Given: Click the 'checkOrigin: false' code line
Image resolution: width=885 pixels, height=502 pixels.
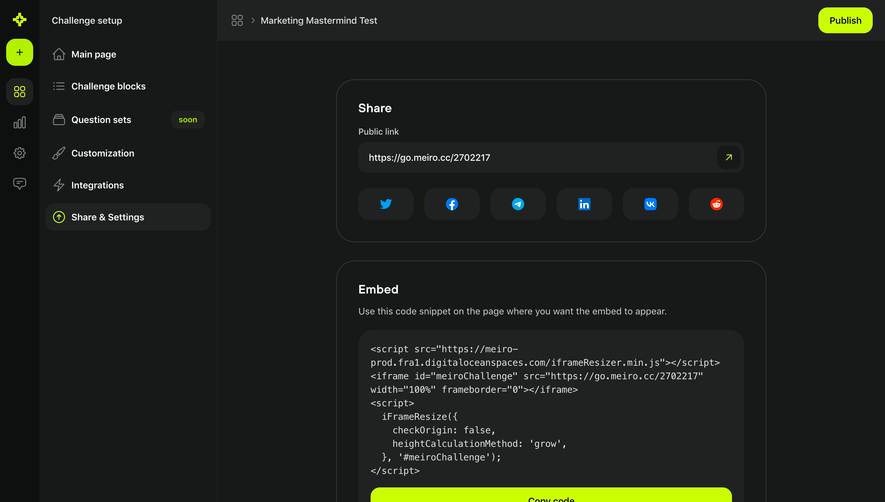Looking at the screenshot, I should [x=444, y=430].
